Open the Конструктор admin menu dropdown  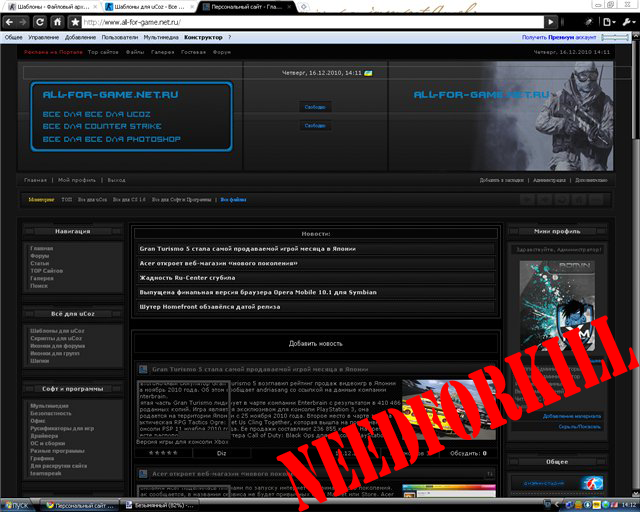(206, 37)
